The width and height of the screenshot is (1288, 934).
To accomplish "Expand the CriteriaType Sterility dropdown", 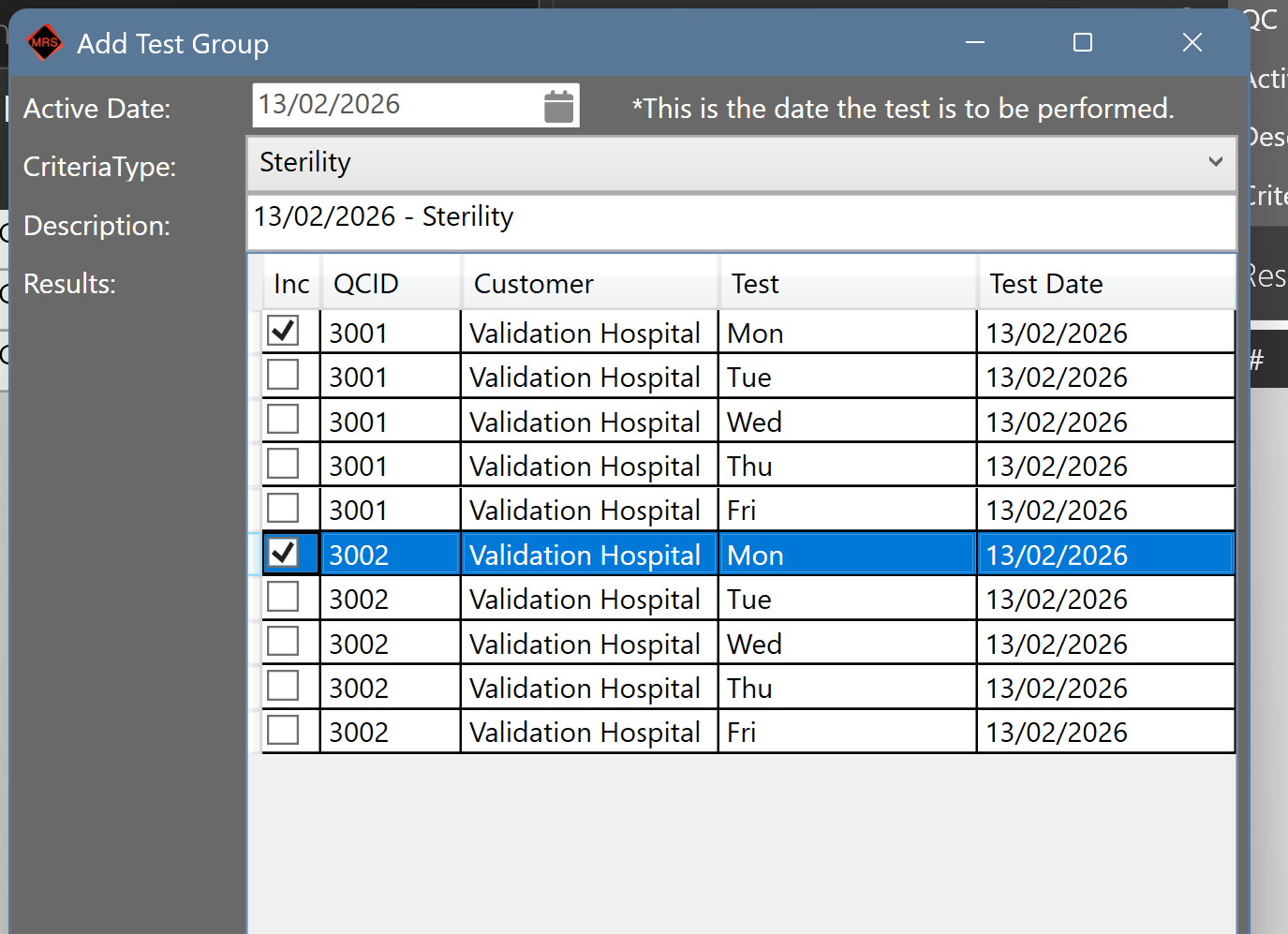I will pos(1215,162).
